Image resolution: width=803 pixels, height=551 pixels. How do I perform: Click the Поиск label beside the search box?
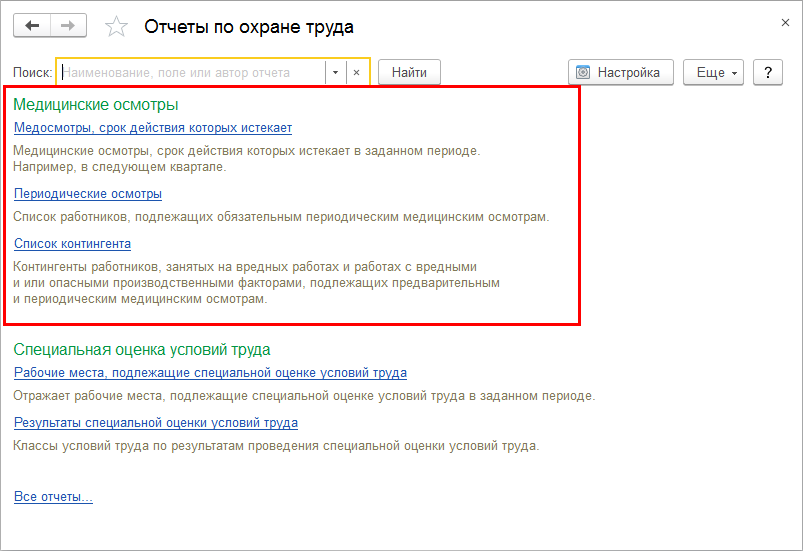point(32,73)
